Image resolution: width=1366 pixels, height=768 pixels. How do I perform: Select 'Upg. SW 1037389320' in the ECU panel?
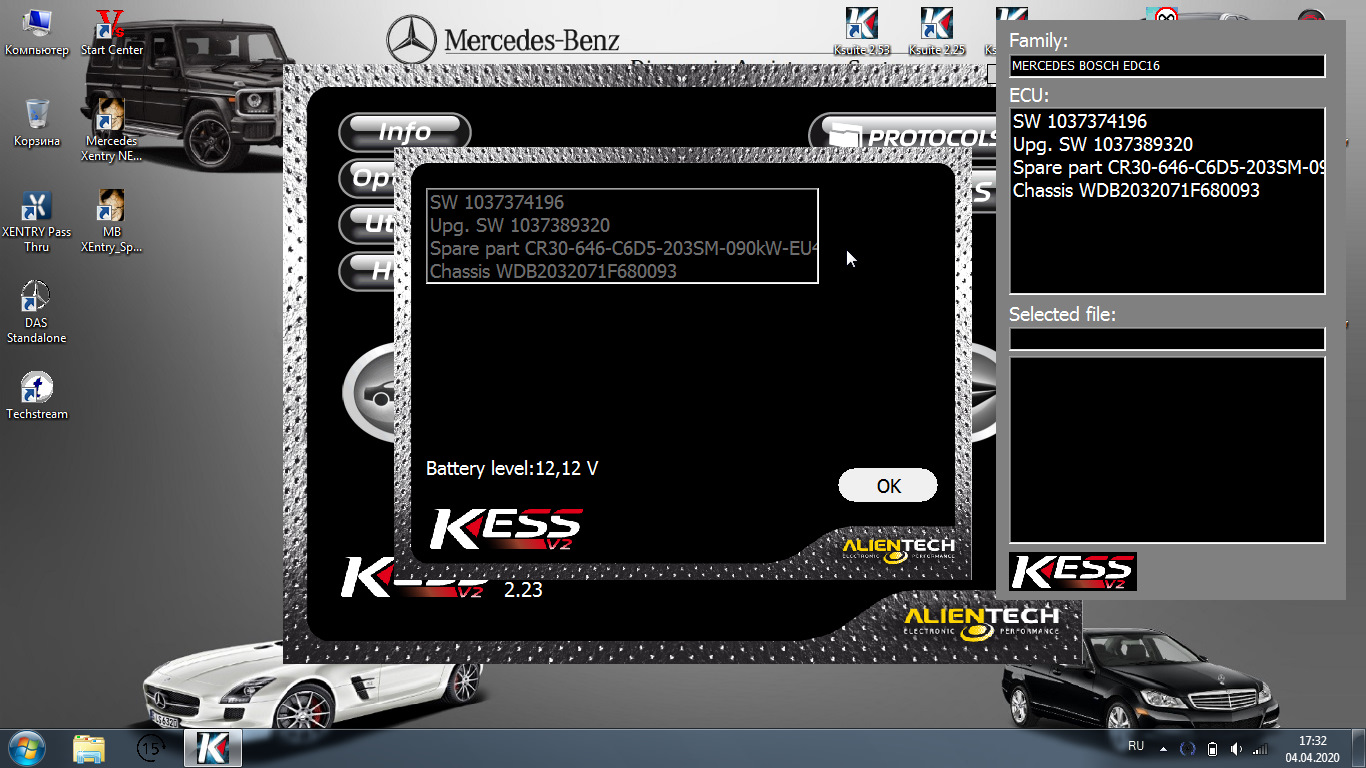tap(1103, 145)
